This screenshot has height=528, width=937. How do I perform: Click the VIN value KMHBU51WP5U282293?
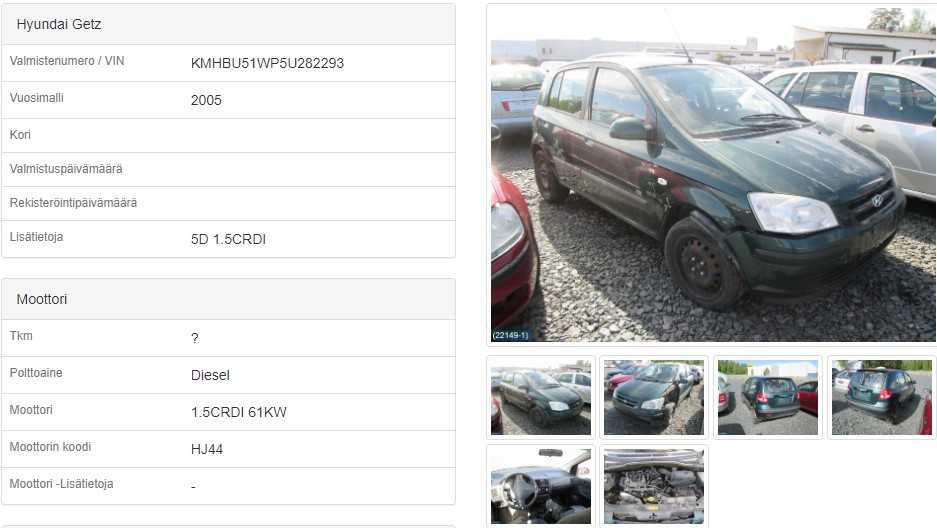267,63
